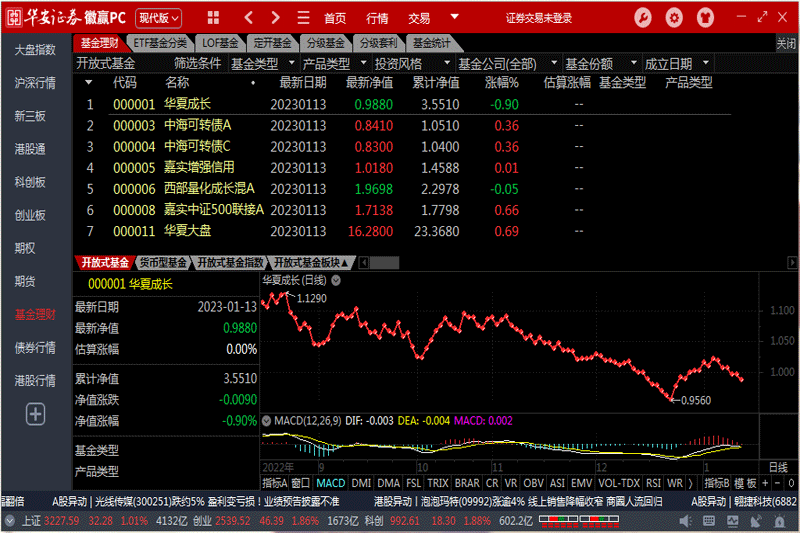
Task: Switch to the 基金统计 tab
Action: coord(432,43)
